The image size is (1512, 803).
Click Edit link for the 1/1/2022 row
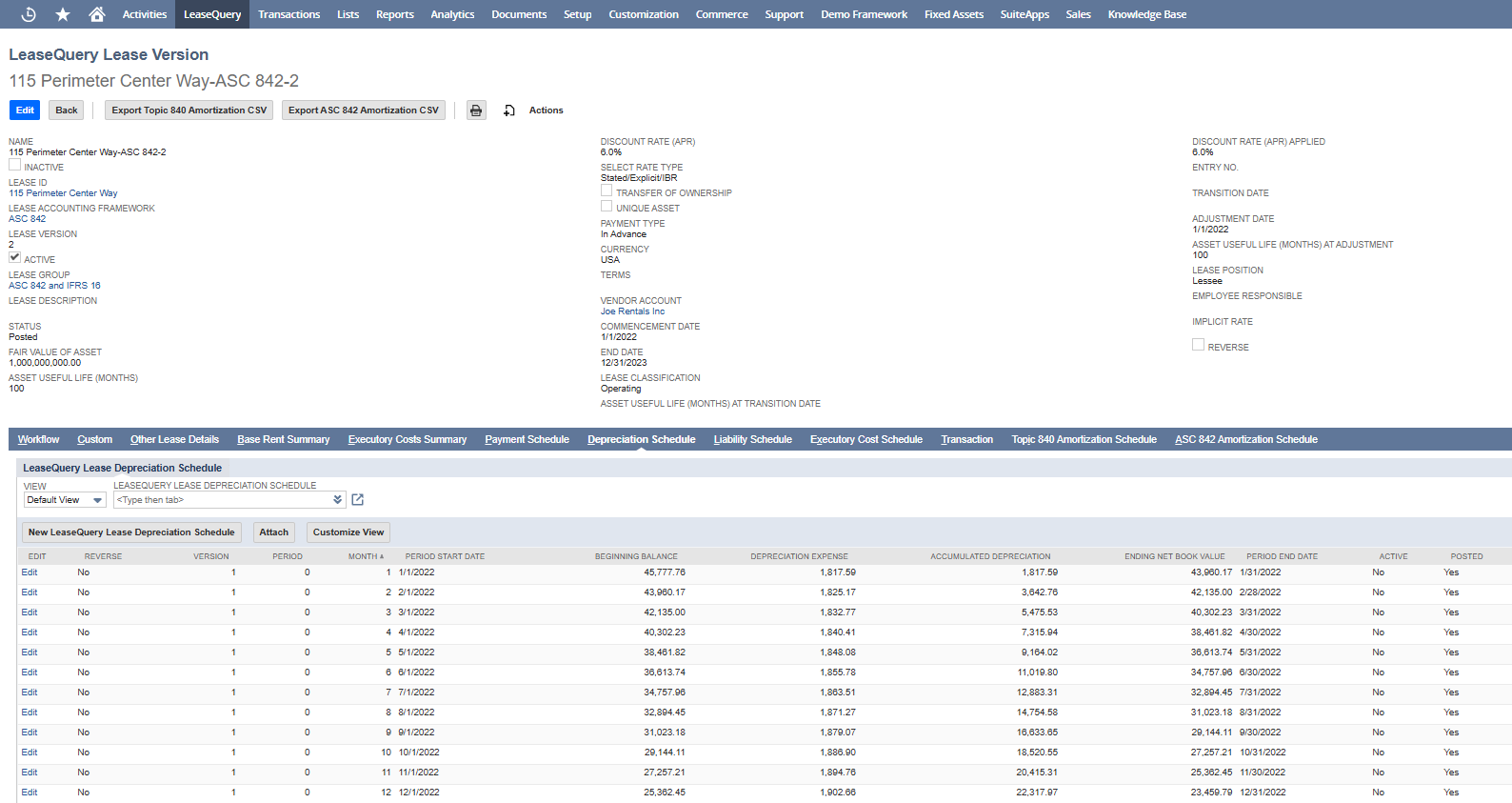[x=30, y=572]
